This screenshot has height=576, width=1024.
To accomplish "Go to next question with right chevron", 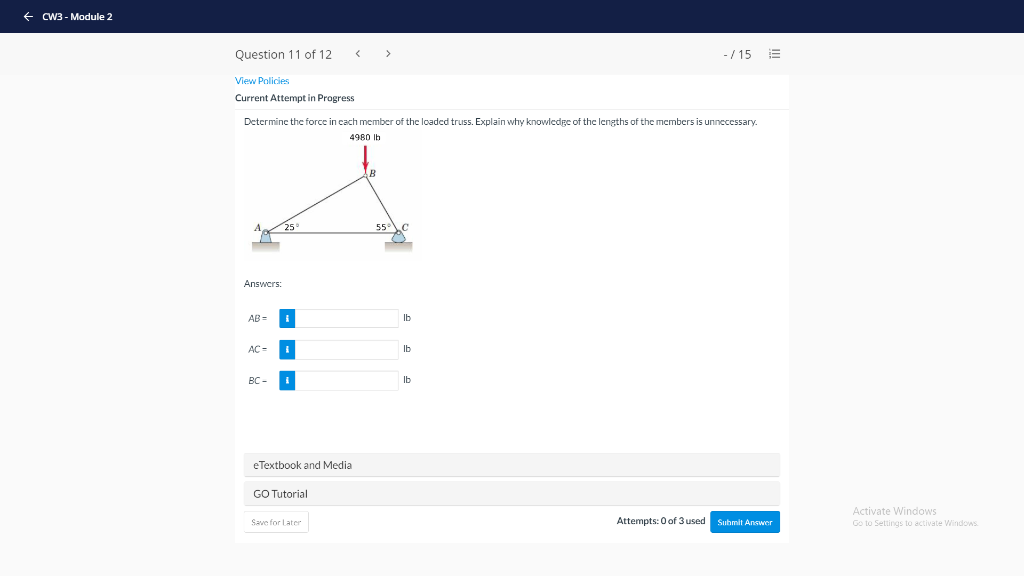I will coord(388,53).
